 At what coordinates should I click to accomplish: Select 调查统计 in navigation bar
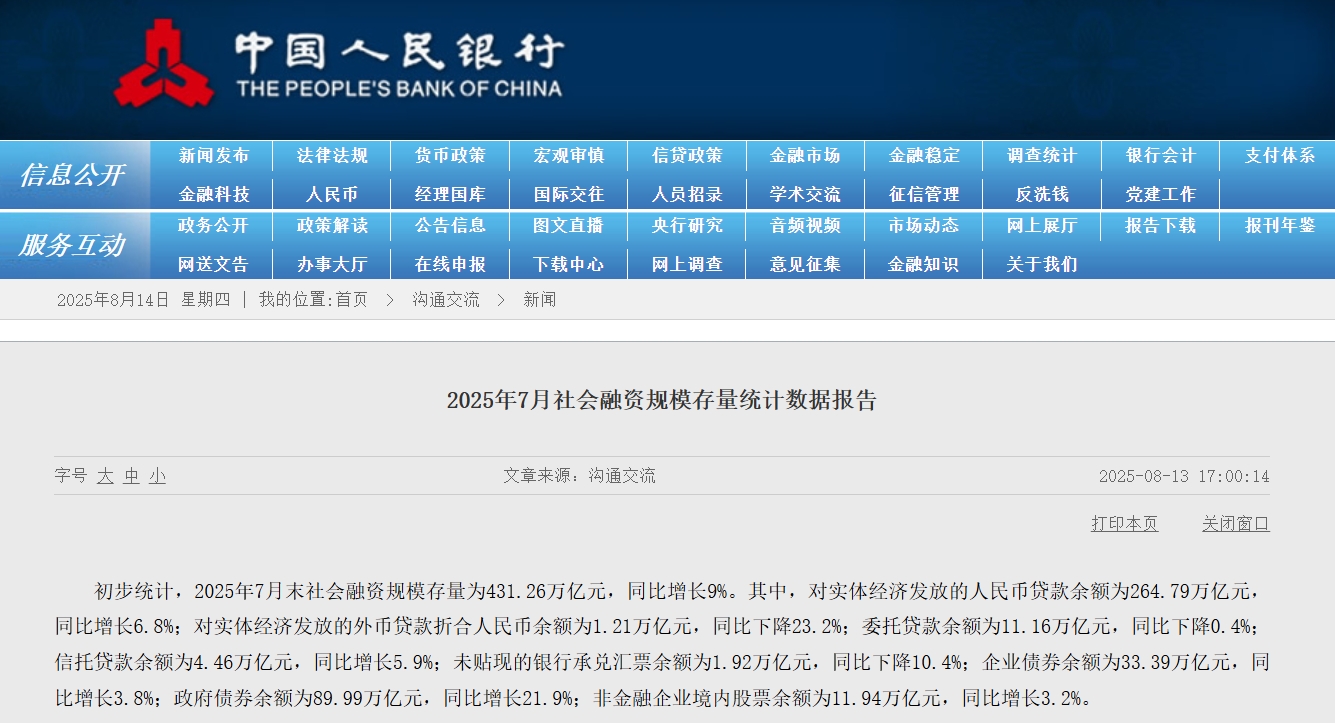coord(1042,156)
